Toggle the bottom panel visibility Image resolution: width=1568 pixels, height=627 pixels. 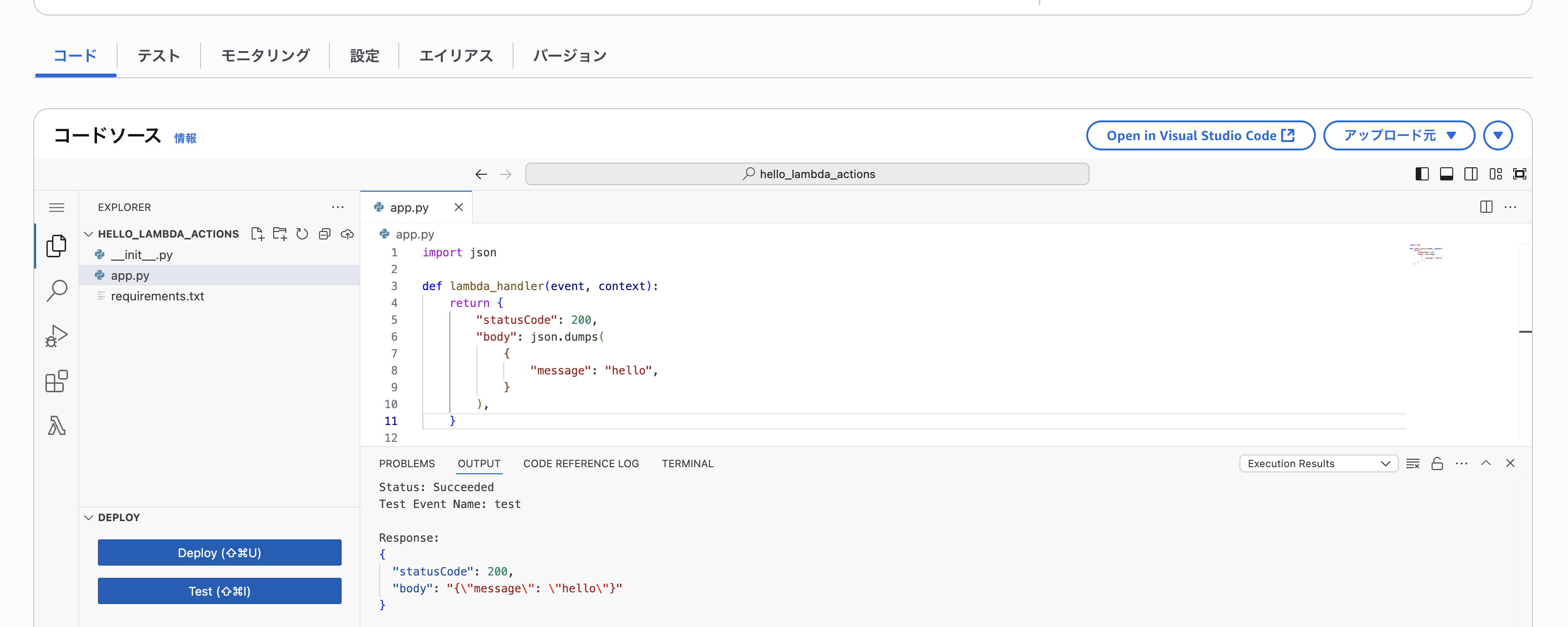(1446, 173)
